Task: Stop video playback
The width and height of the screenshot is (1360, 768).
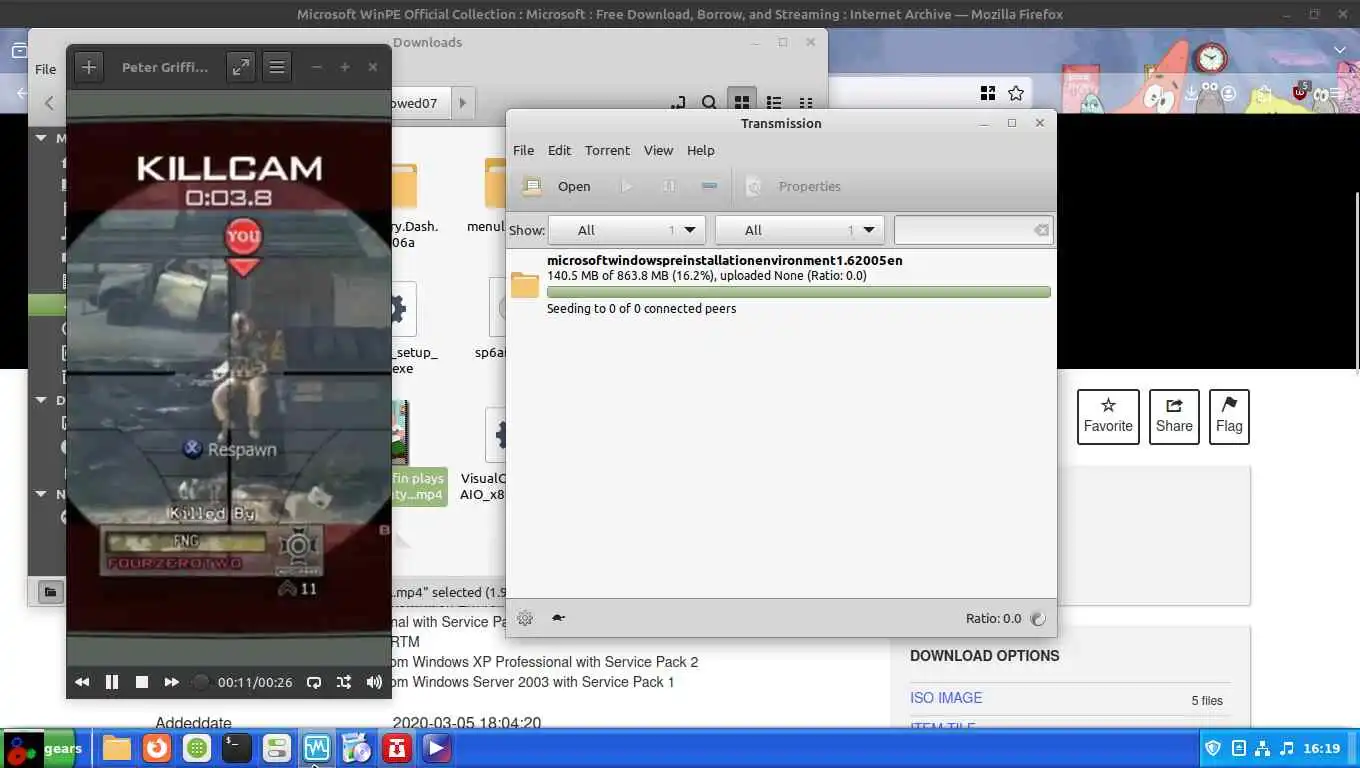Action: (142, 682)
